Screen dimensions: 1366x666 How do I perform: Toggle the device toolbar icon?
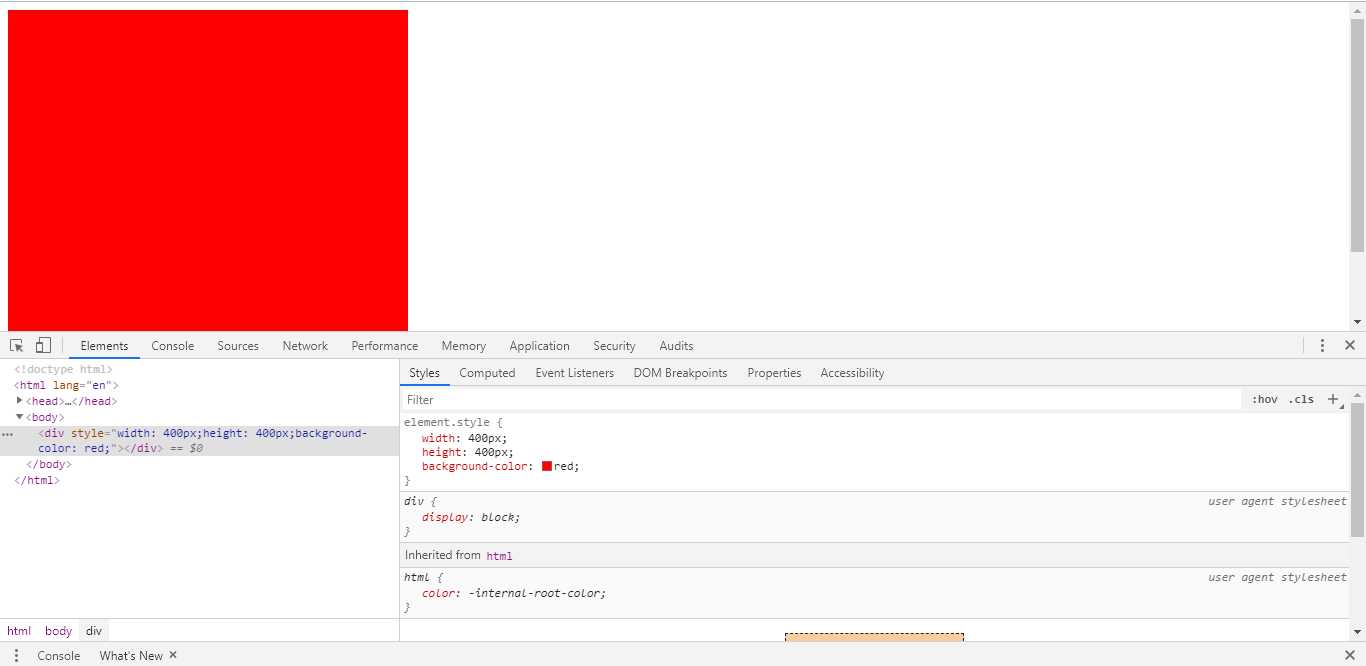click(43, 345)
